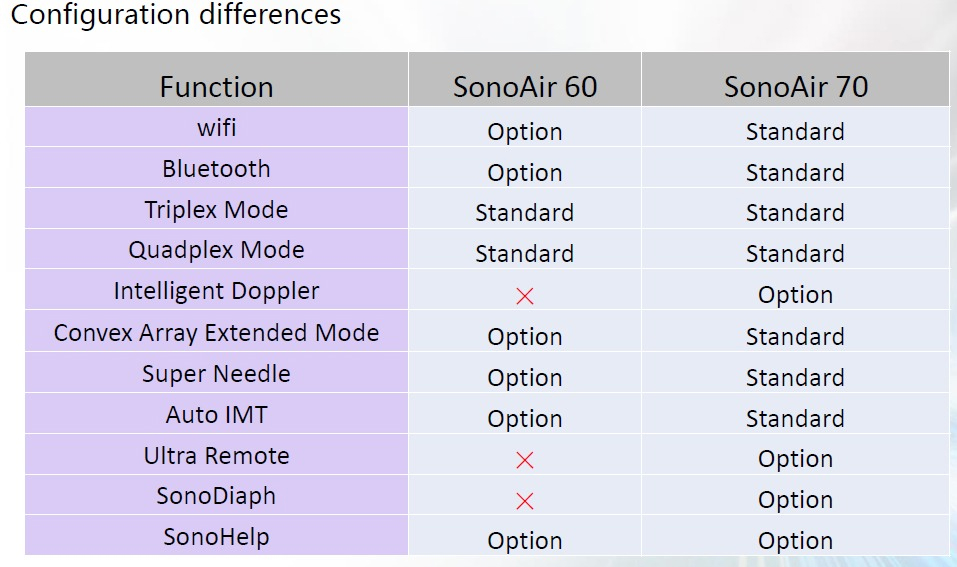Click the red X for Intelligent Doppler
957x567 pixels.
pyautogui.click(x=524, y=296)
